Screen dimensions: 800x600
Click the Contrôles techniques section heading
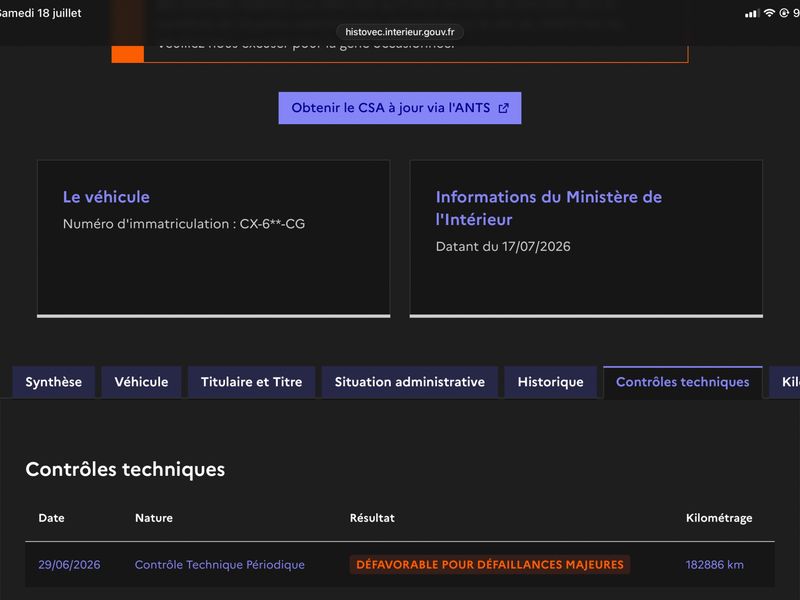pyautogui.click(x=125, y=469)
